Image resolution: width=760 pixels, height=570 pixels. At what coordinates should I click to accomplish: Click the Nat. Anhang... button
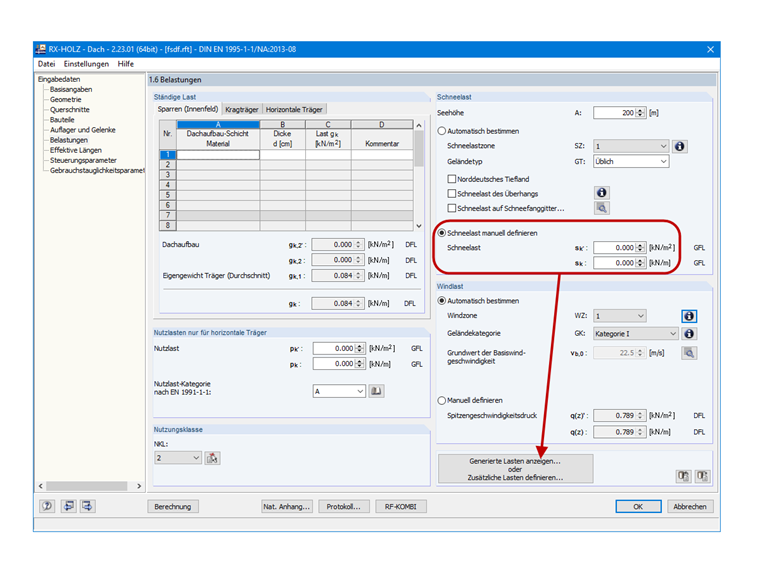[x=286, y=507]
